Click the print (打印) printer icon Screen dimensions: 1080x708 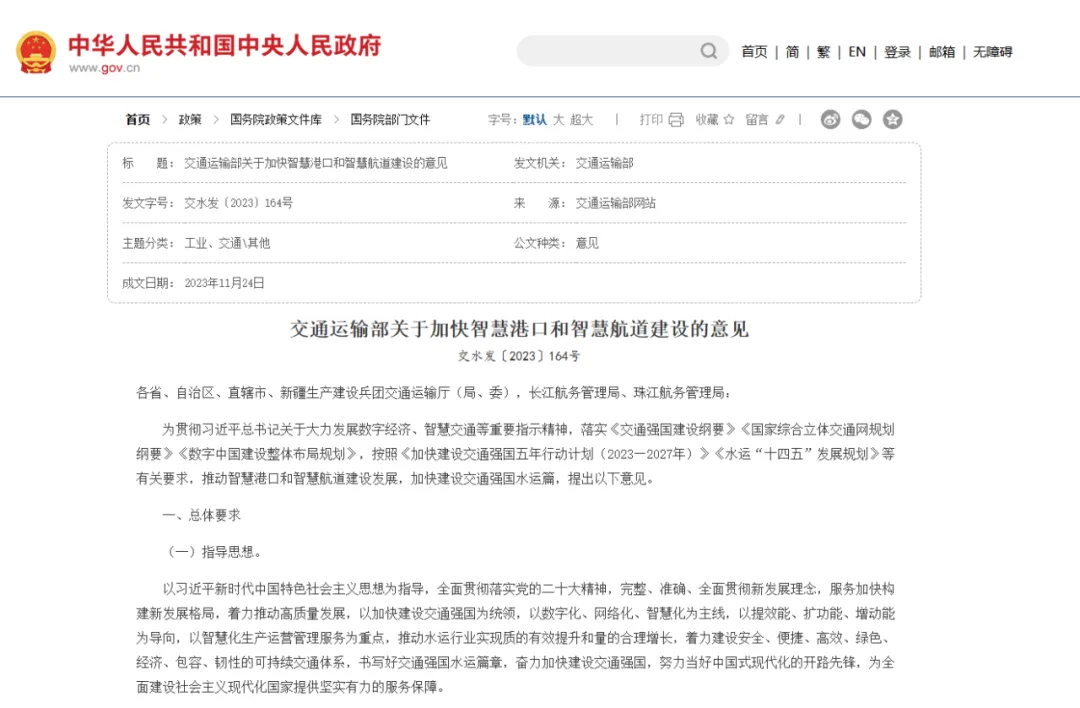click(x=676, y=120)
